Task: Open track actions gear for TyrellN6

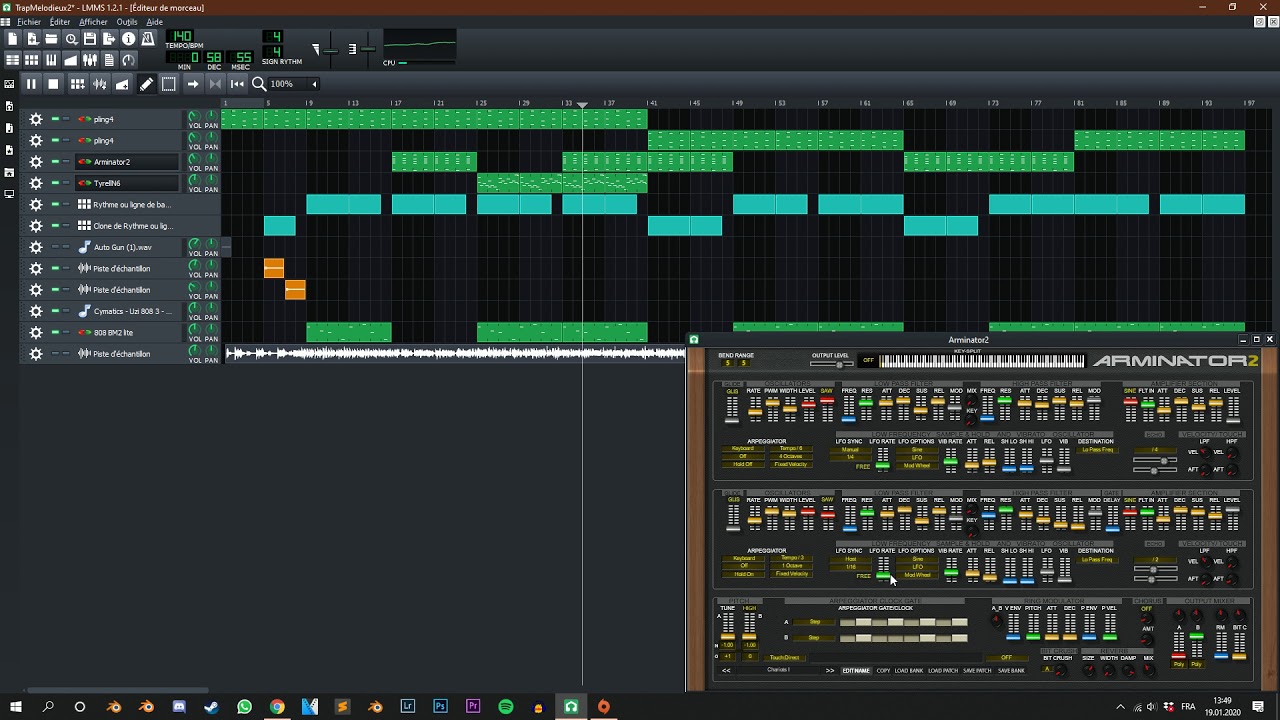Action: 36,183
